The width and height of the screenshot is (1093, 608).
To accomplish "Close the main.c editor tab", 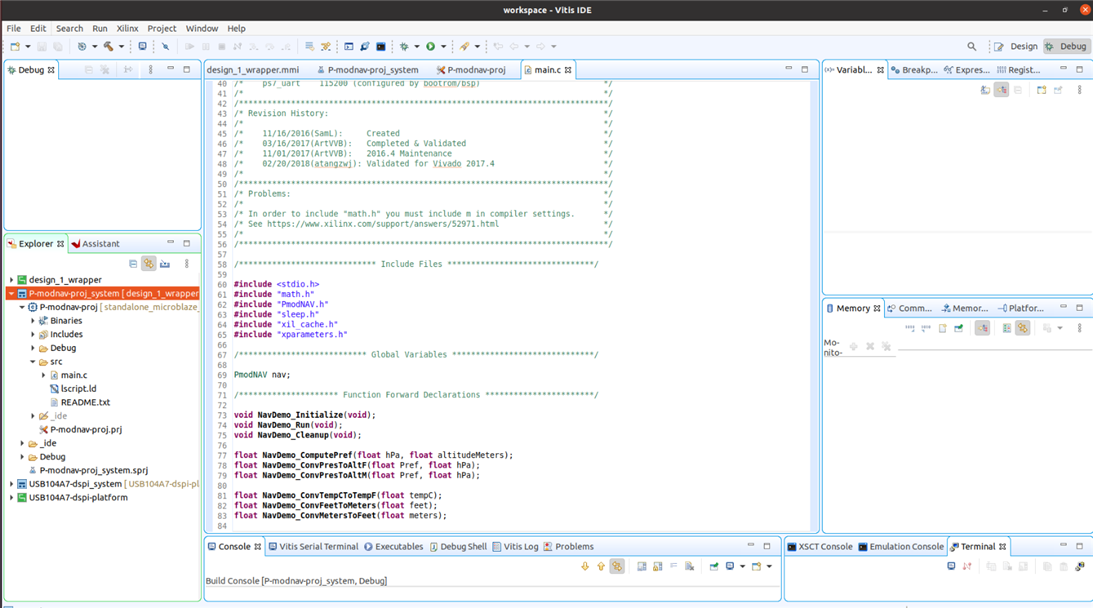I will [568, 70].
